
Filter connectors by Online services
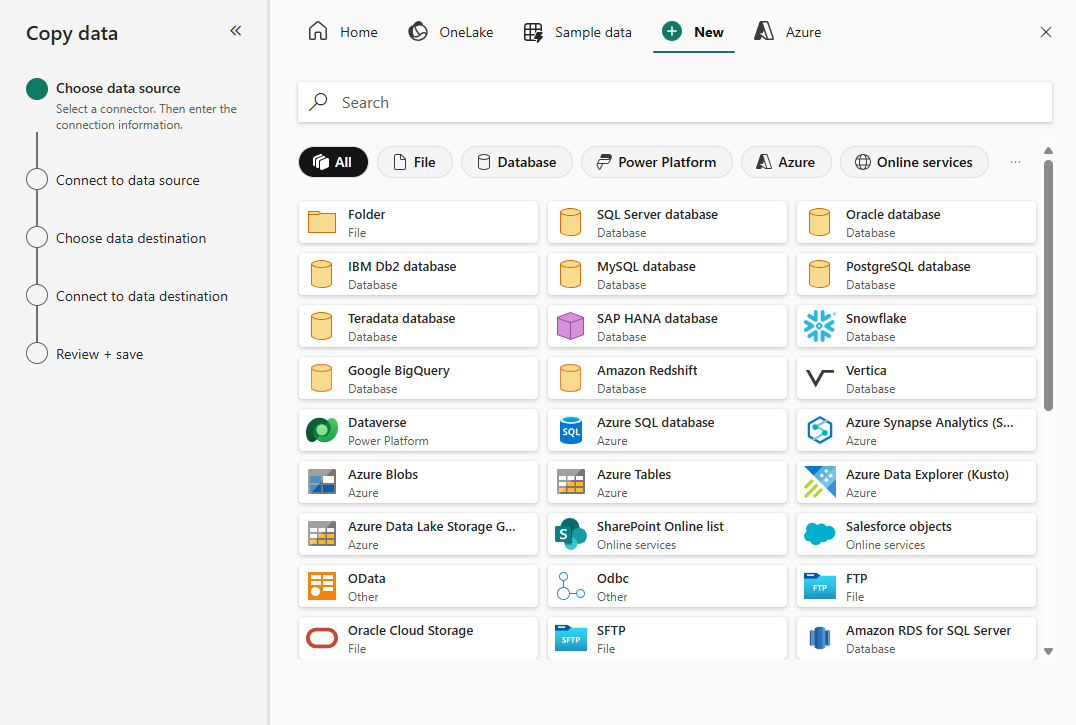click(914, 163)
